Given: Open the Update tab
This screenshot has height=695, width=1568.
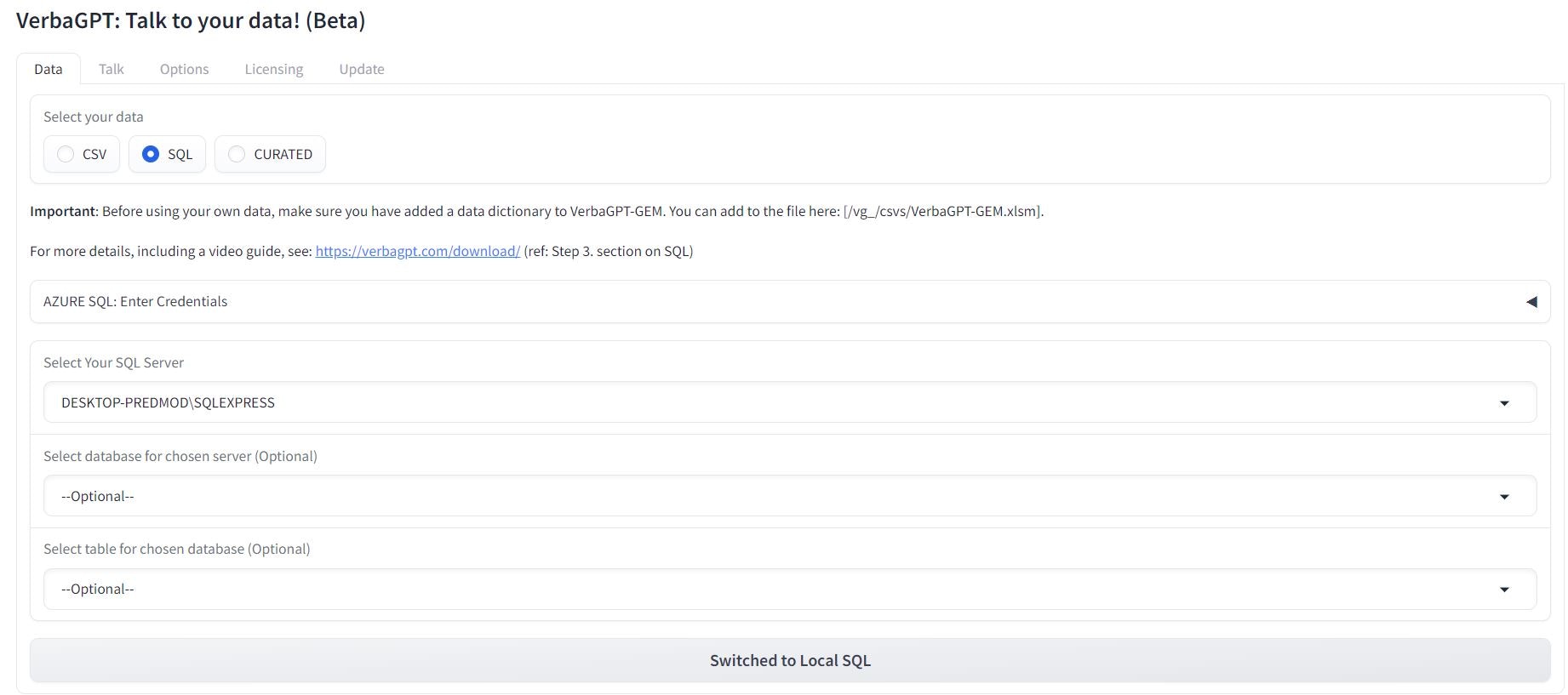Looking at the screenshot, I should pos(361,69).
